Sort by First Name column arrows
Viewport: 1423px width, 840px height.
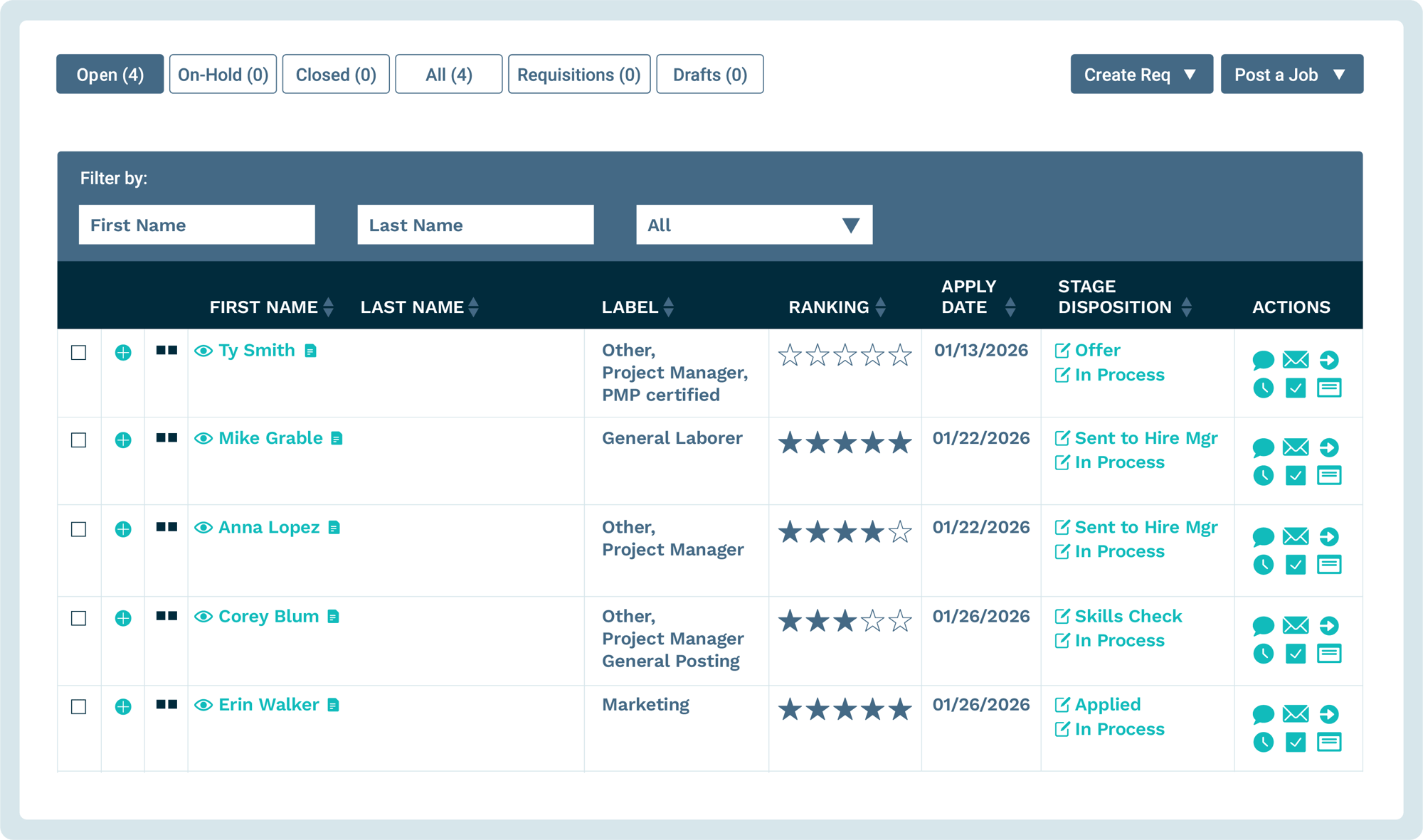(x=329, y=307)
